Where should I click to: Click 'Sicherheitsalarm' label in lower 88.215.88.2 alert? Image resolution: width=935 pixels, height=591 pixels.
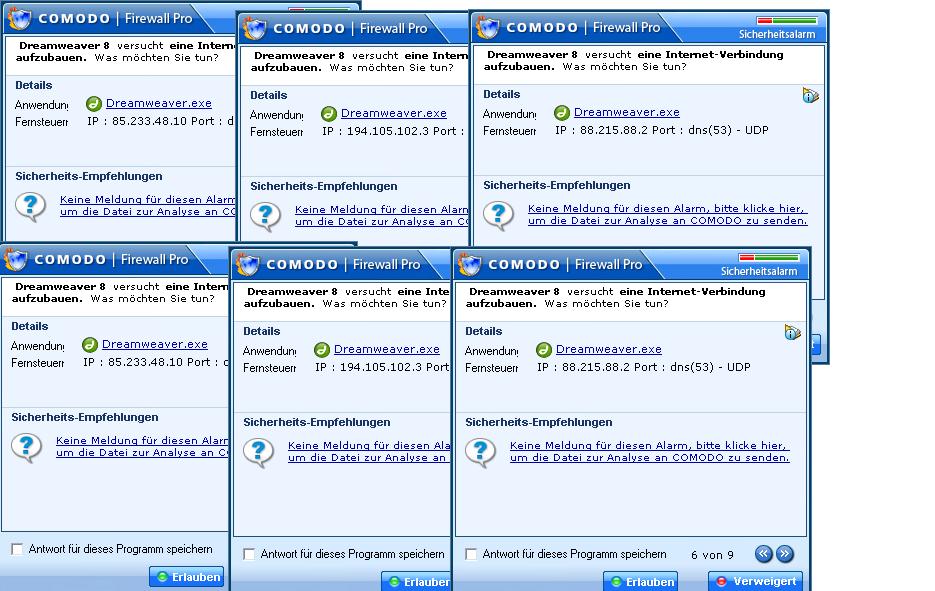tap(759, 271)
